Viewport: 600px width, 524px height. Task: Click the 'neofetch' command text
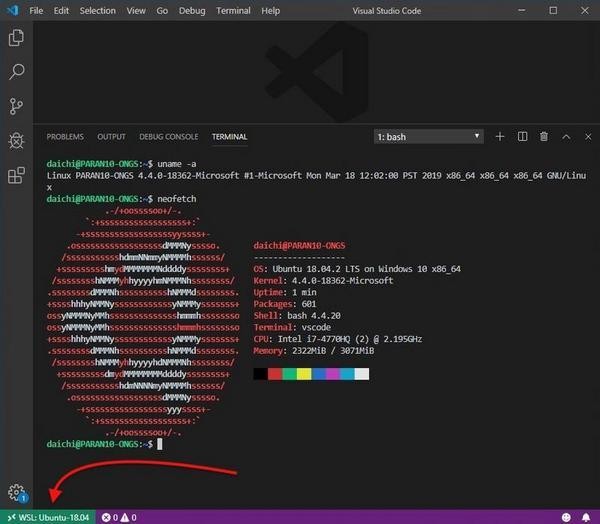coord(177,199)
